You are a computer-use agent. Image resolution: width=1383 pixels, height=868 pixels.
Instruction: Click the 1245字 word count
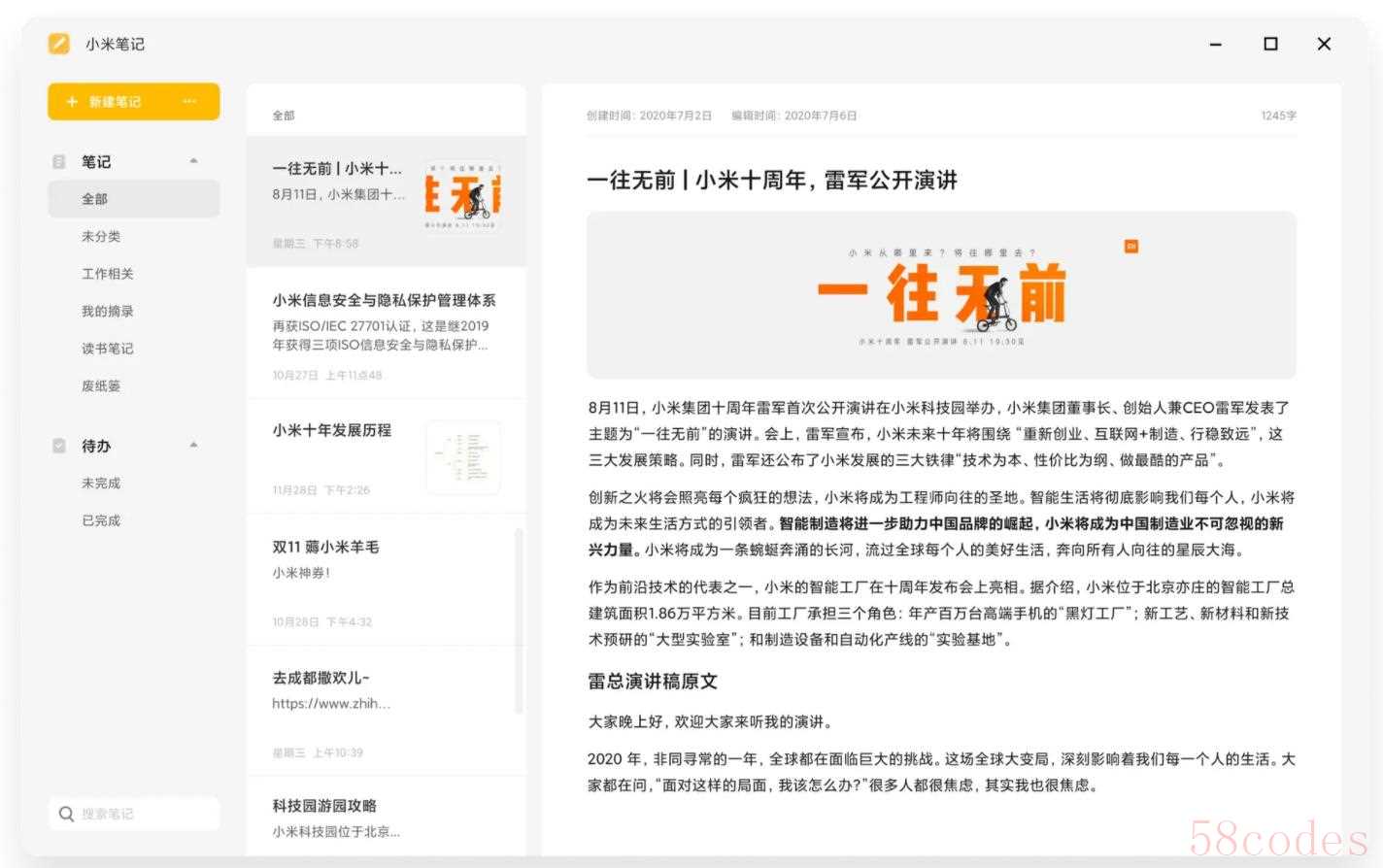click(1278, 116)
